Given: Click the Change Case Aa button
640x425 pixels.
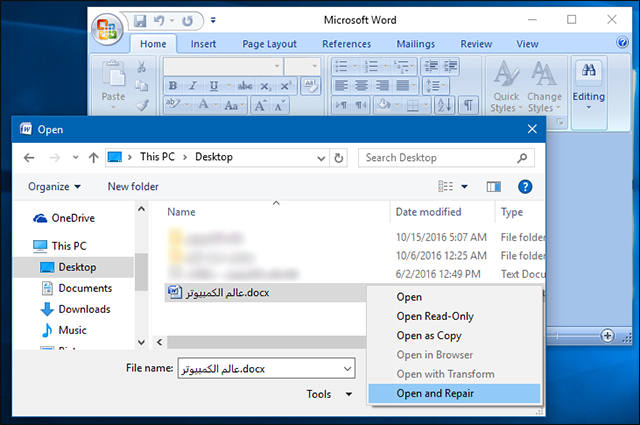Looking at the screenshot, I should 234,105.
